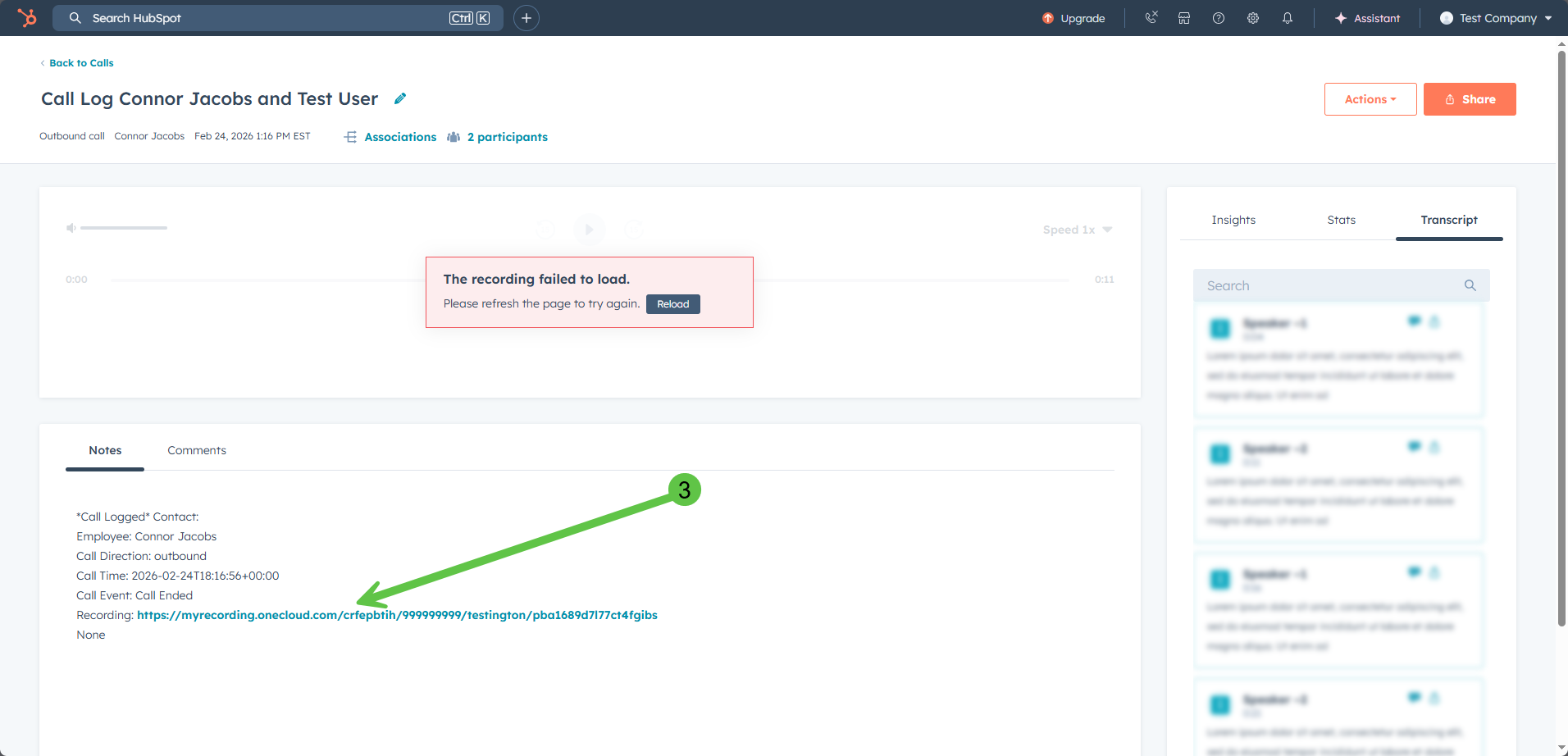This screenshot has width=1568, height=756.
Task: Open the Stats tab
Action: (x=1341, y=220)
